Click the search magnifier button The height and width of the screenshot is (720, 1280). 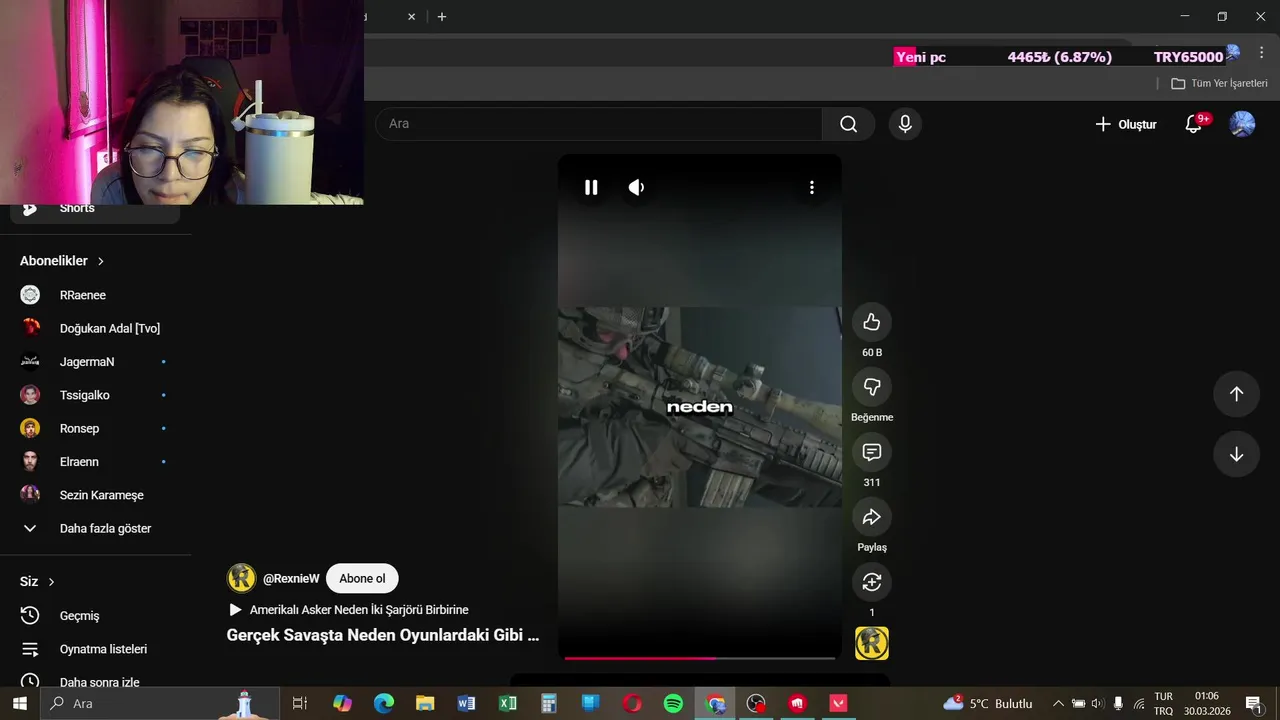coord(848,124)
